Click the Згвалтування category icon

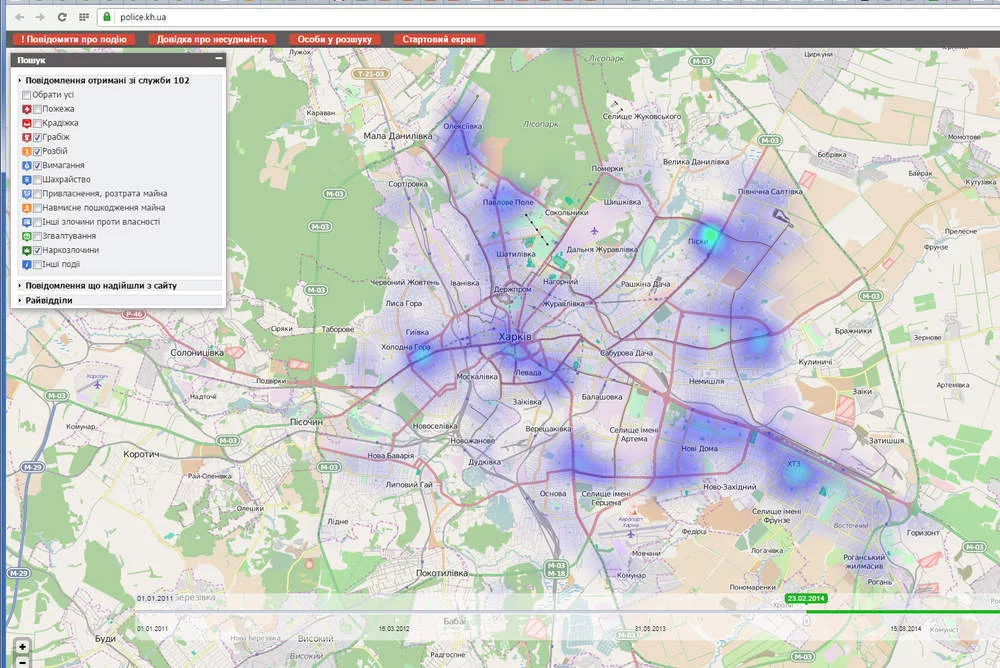click(27, 236)
